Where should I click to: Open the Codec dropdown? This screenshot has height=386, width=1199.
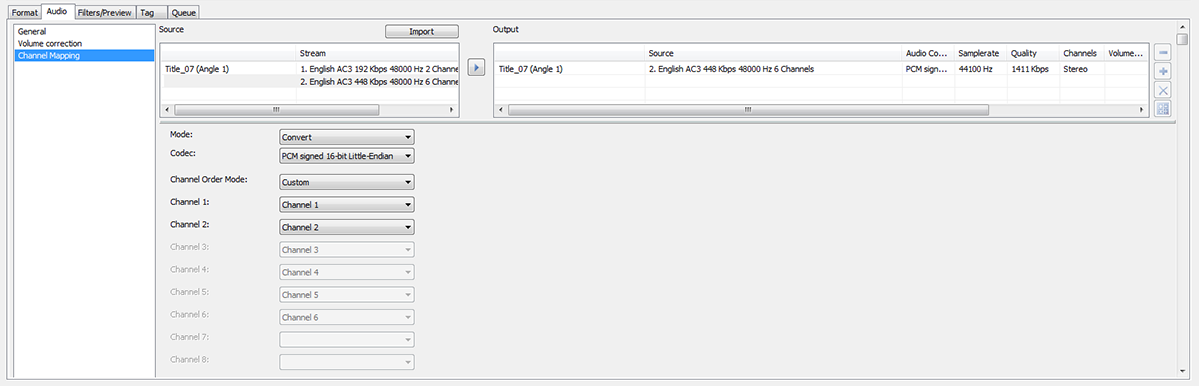pos(347,156)
